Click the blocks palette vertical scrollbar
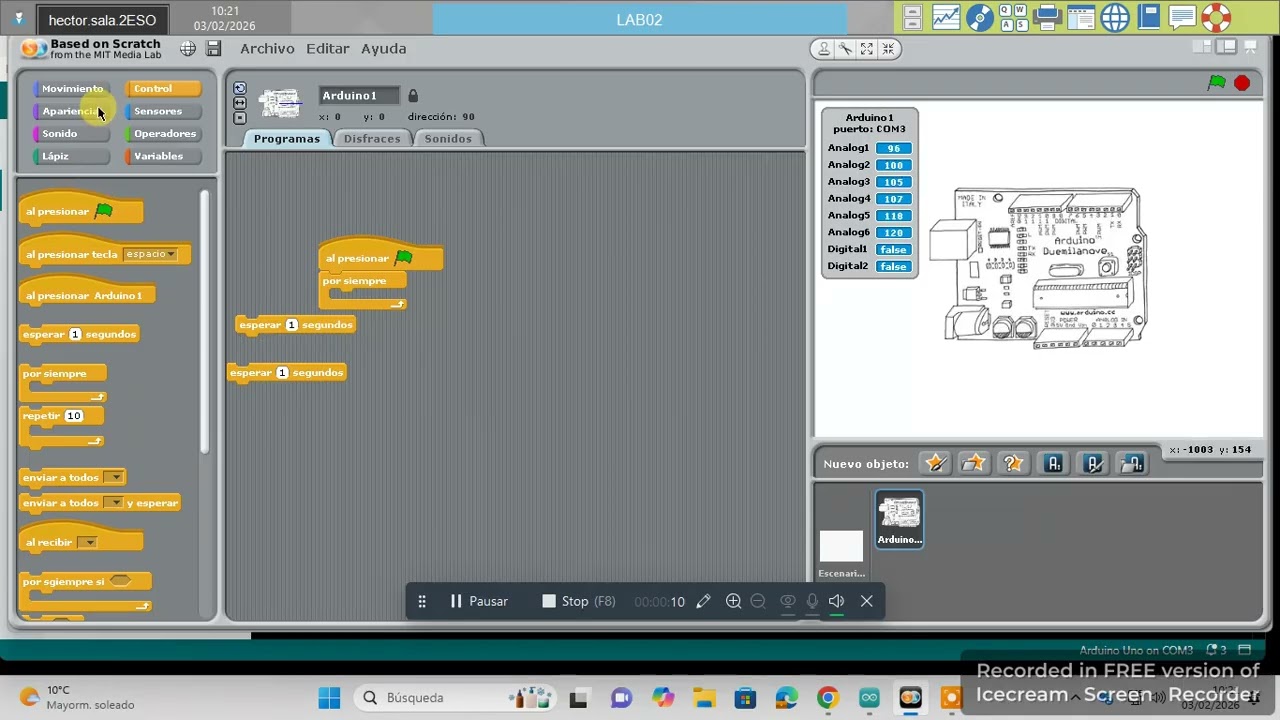The image size is (1280, 720). [x=204, y=320]
